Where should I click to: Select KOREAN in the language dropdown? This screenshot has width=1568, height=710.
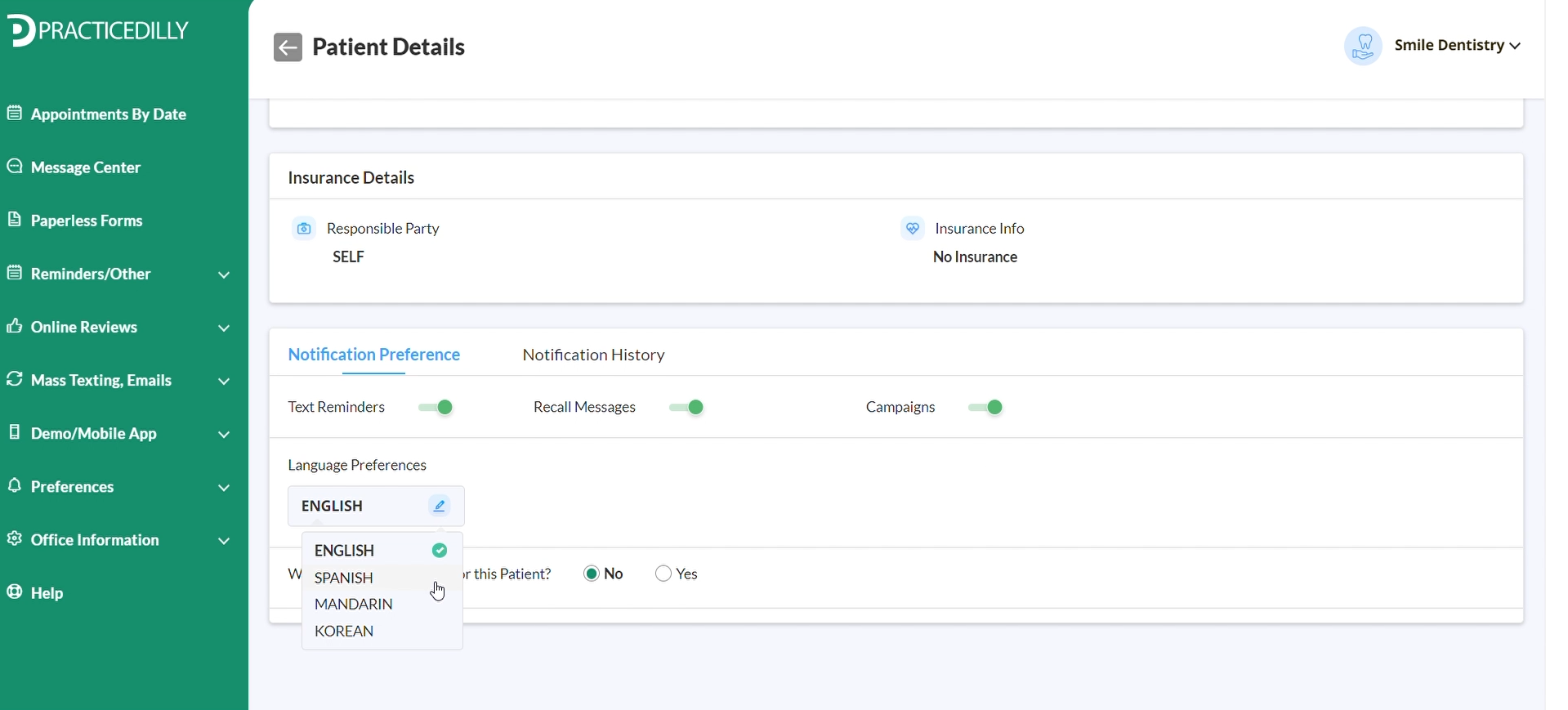pos(345,632)
